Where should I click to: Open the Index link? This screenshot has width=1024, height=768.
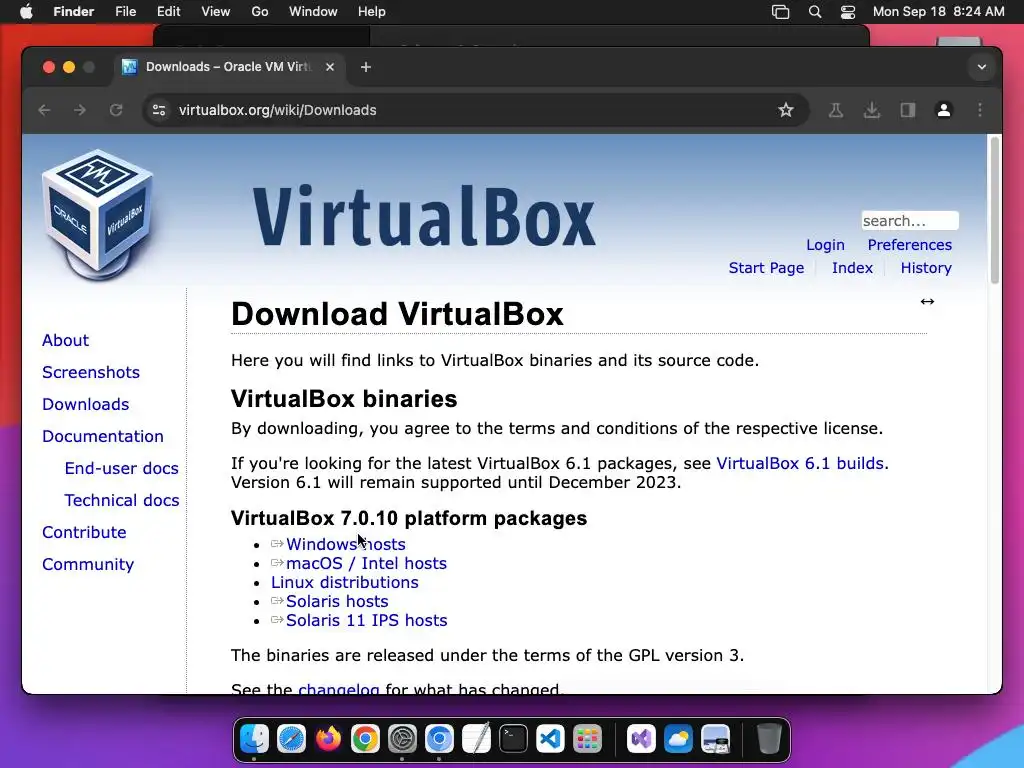[852, 268]
